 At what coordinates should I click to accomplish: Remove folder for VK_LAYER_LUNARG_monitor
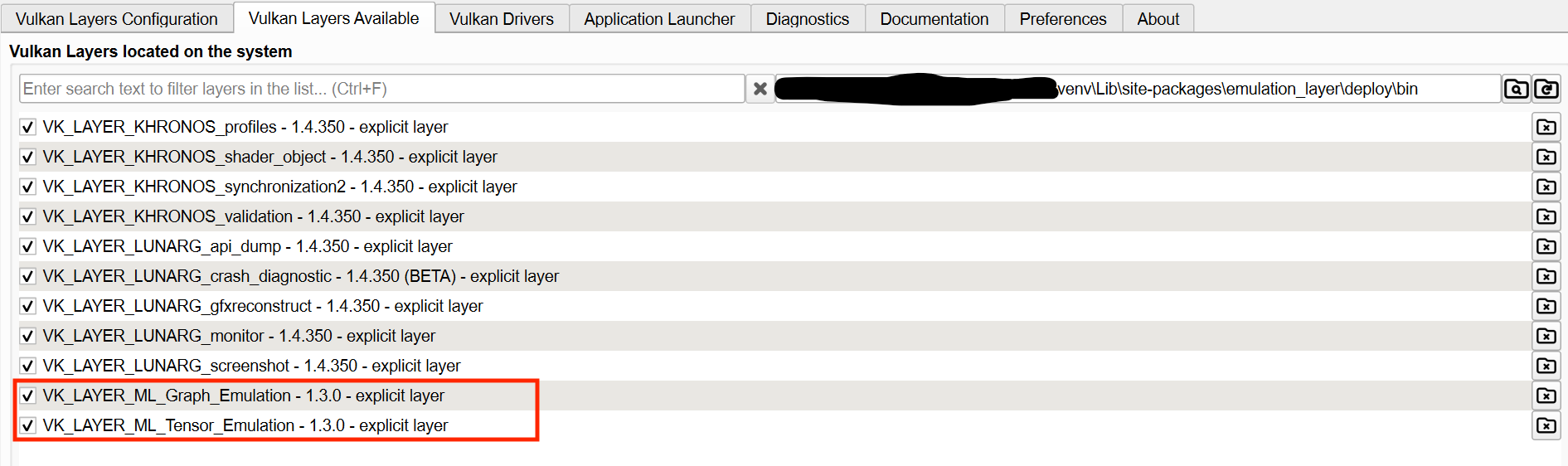click(x=1546, y=336)
